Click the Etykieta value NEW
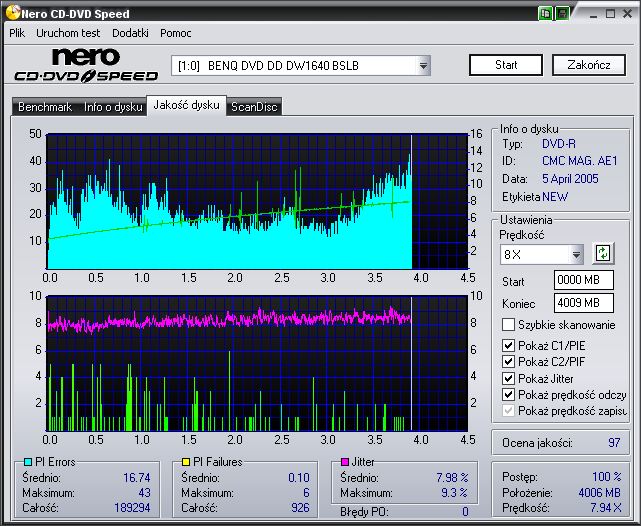 click(555, 197)
